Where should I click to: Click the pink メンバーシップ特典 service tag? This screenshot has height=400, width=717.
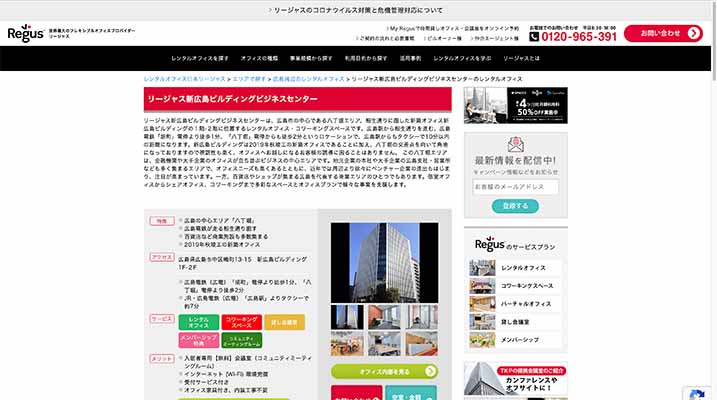click(x=198, y=340)
